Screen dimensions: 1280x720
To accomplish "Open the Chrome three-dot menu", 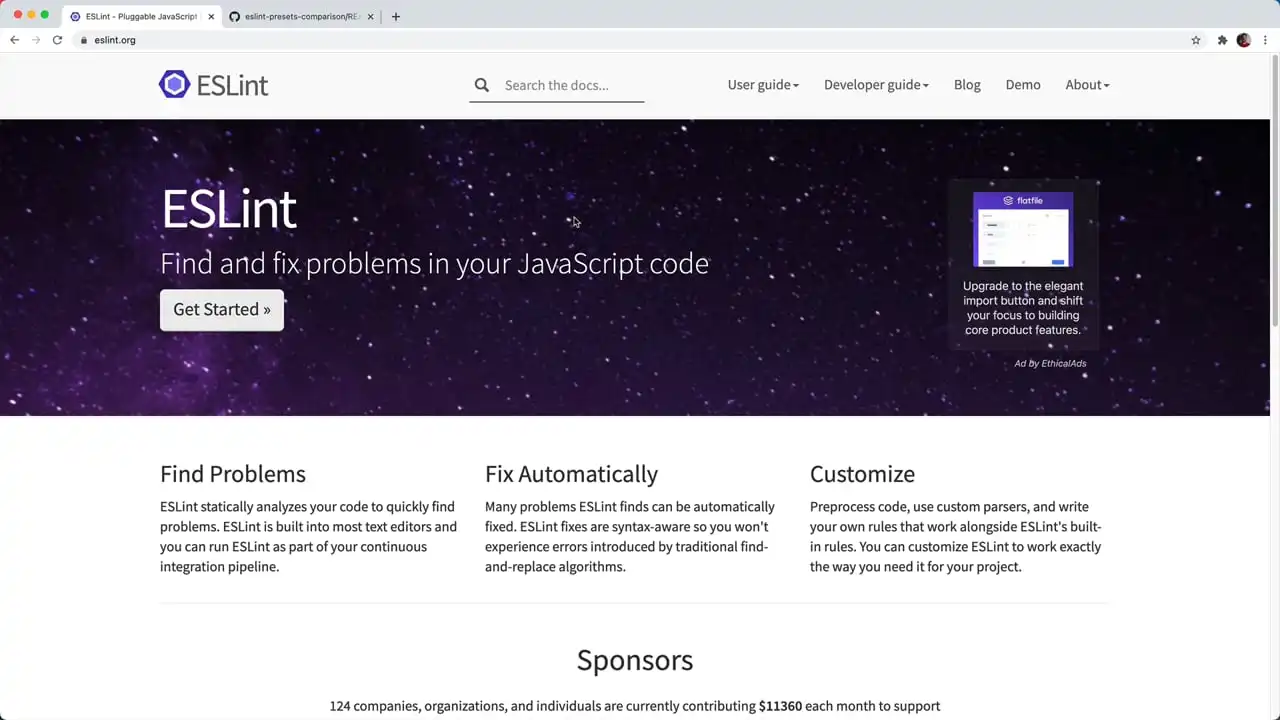I will [x=1266, y=40].
